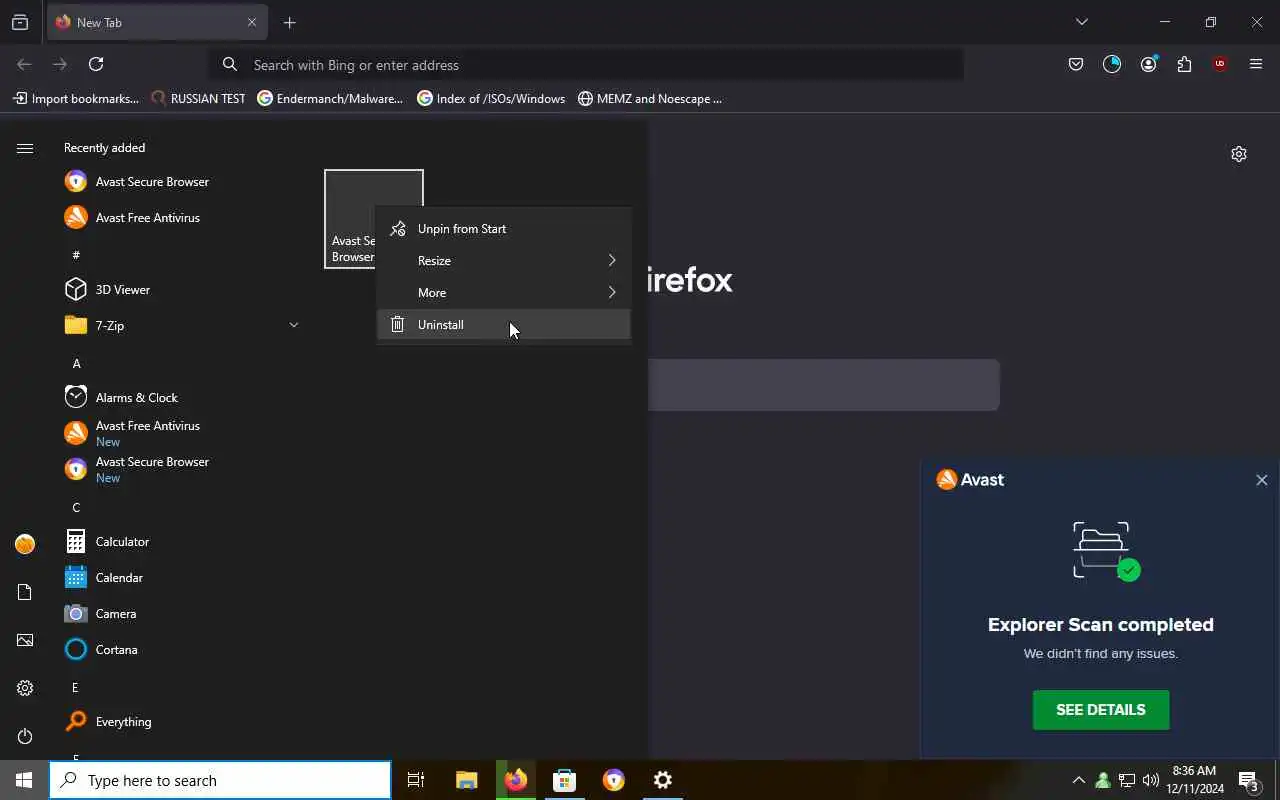The height and width of the screenshot is (800, 1280).
Task: Open Index of /ISOs/Windows bookmark
Action: click(491, 99)
